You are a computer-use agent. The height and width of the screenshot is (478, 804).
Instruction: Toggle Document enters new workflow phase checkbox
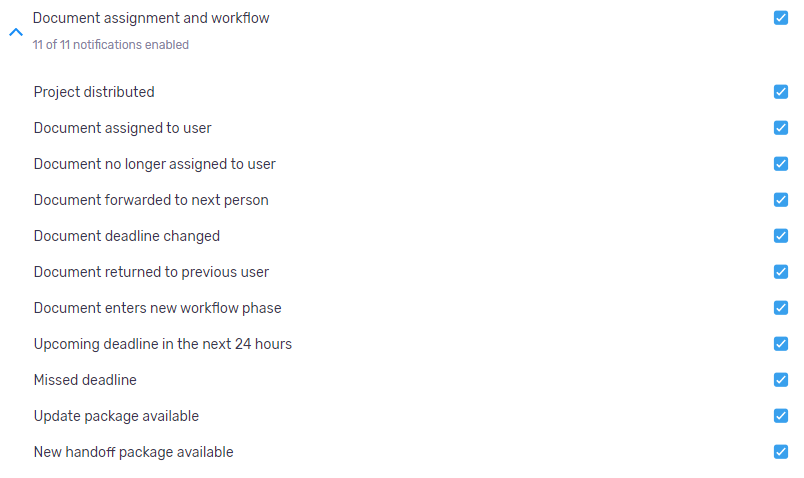coord(781,308)
